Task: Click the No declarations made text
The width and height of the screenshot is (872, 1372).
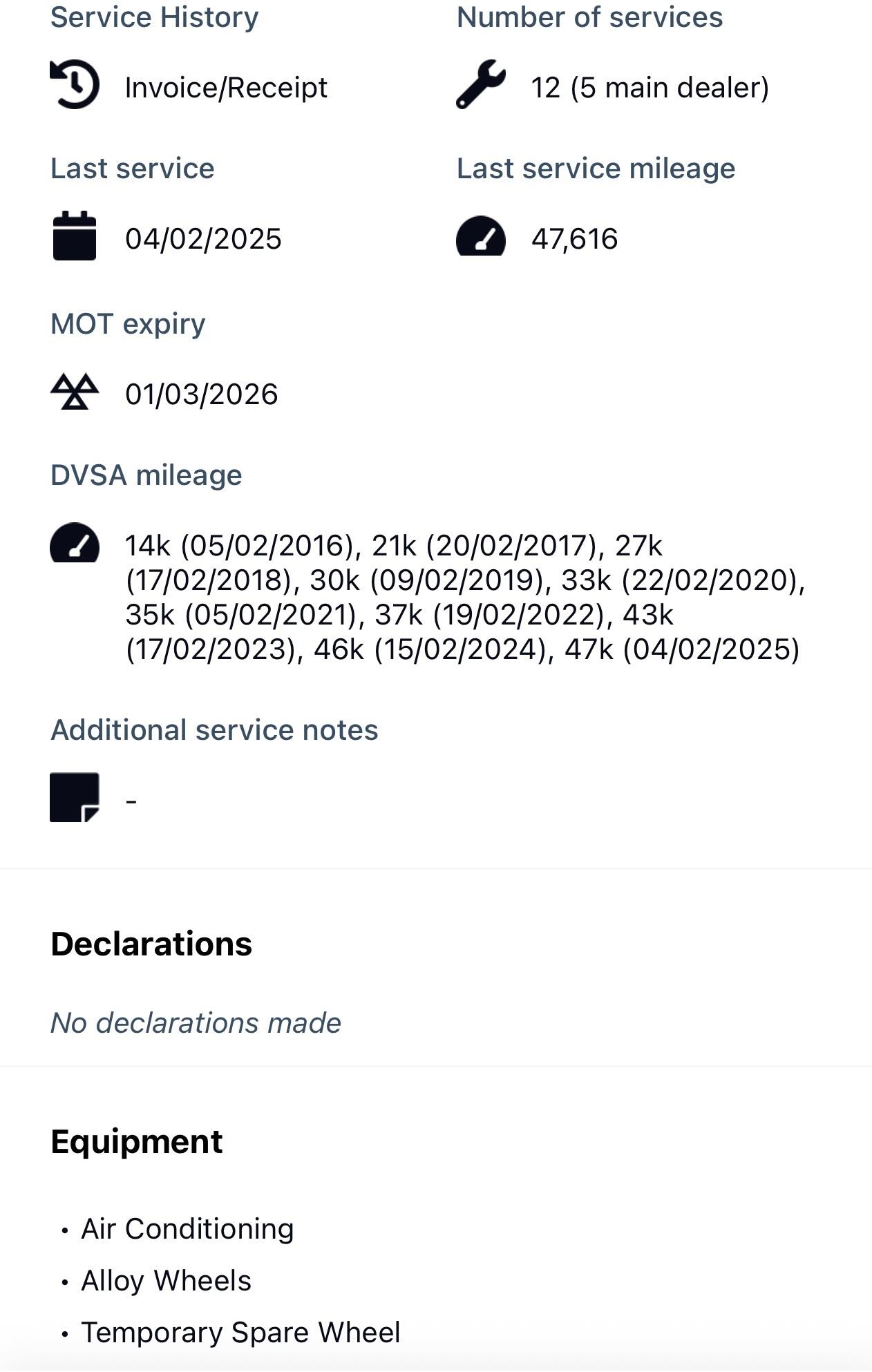Action: pyautogui.click(x=196, y=1022)
